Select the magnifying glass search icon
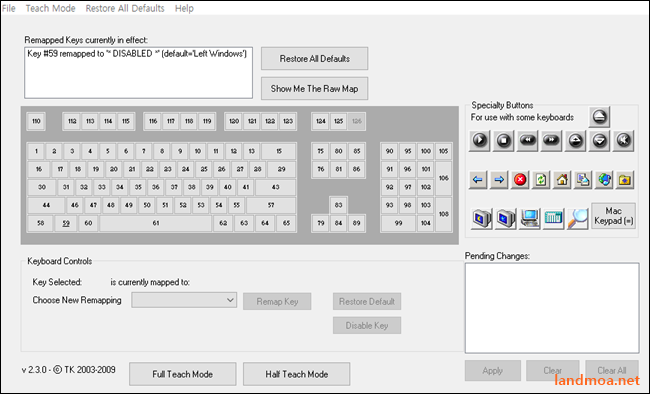This screenshot has height=394, width=650. (577, 218)
